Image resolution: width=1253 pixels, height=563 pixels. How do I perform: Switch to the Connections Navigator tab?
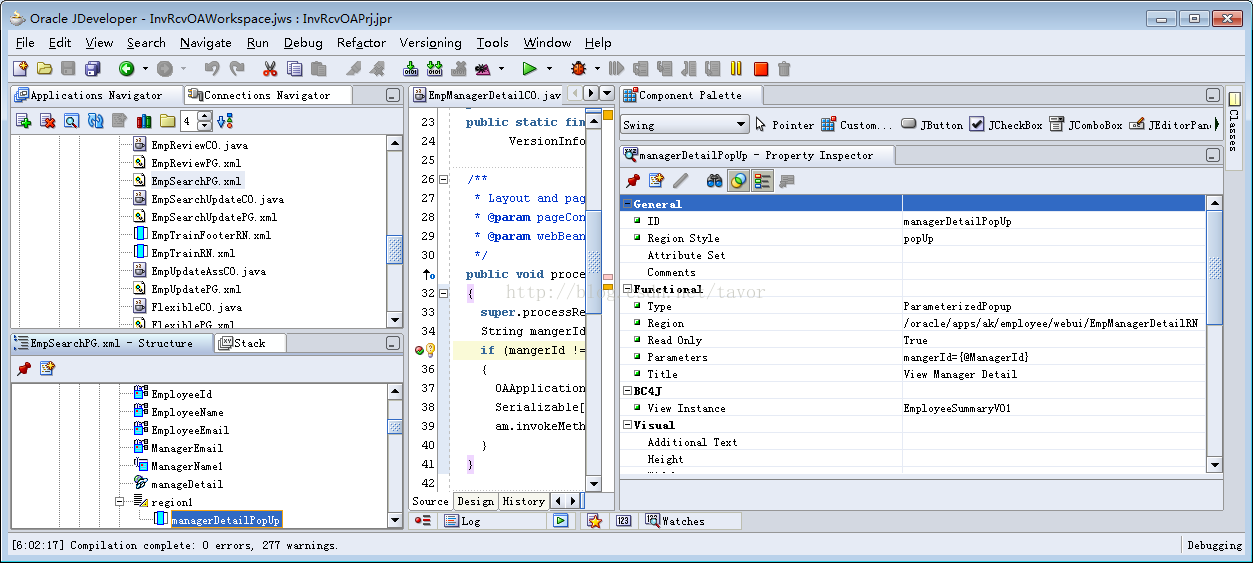point(266,95)
